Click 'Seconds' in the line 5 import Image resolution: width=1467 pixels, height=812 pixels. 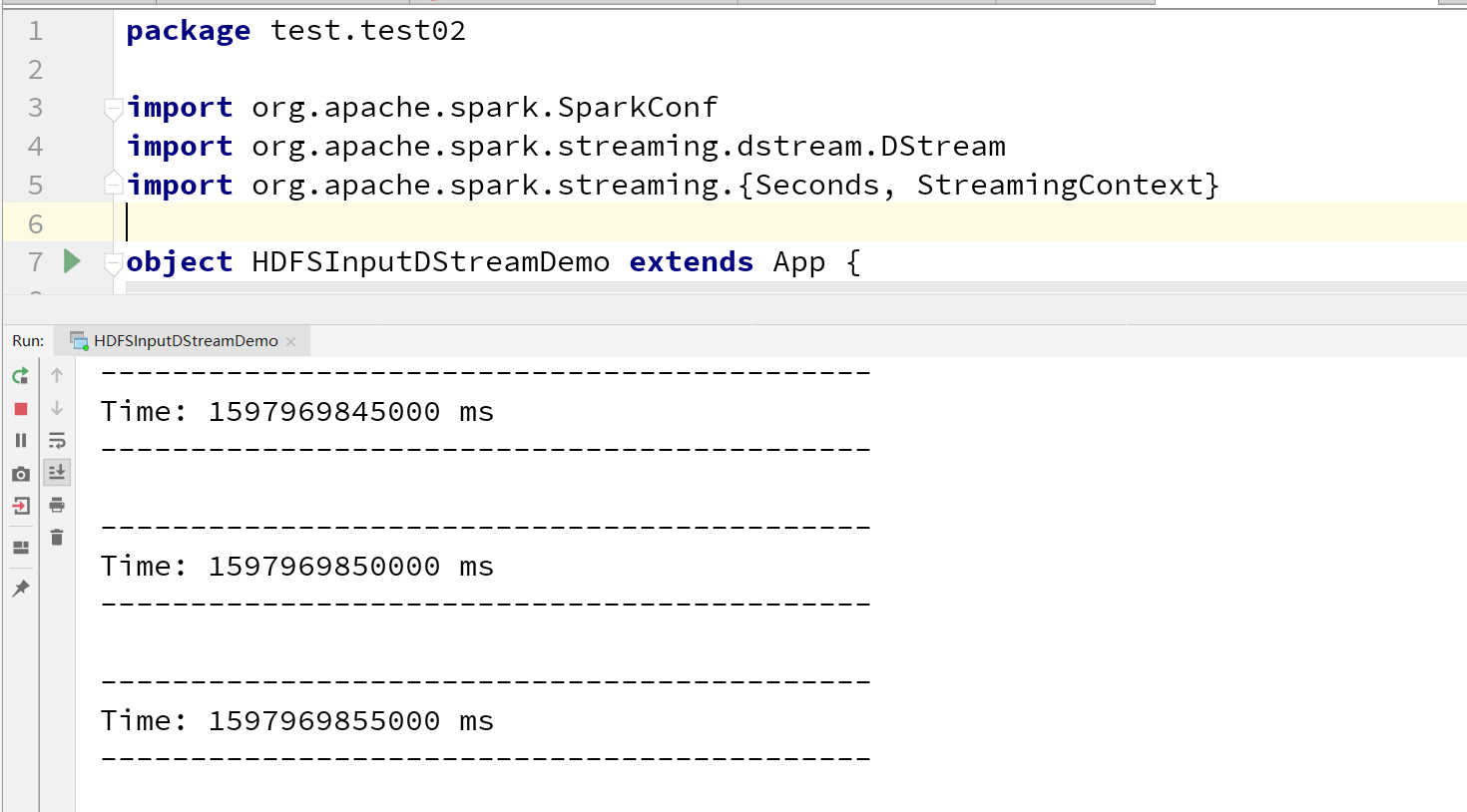click(817, 185)
